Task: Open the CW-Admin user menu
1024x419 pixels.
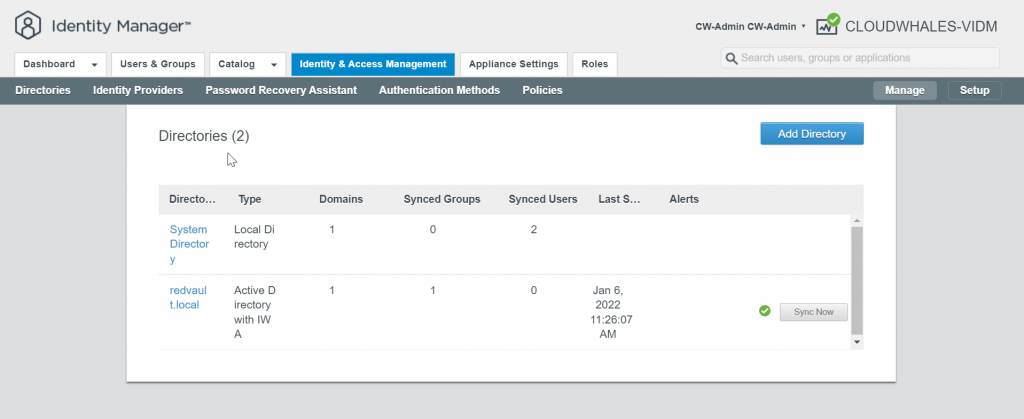Action: tap(750, 27)
